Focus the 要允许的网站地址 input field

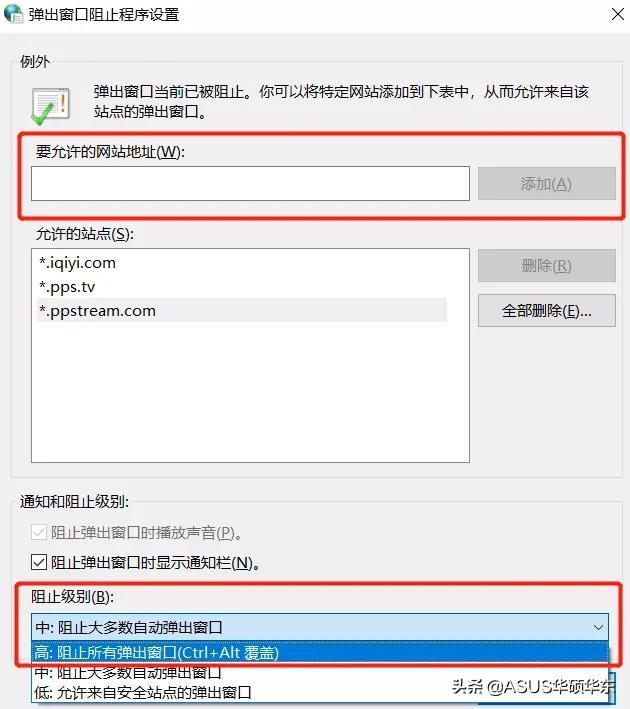250,183
